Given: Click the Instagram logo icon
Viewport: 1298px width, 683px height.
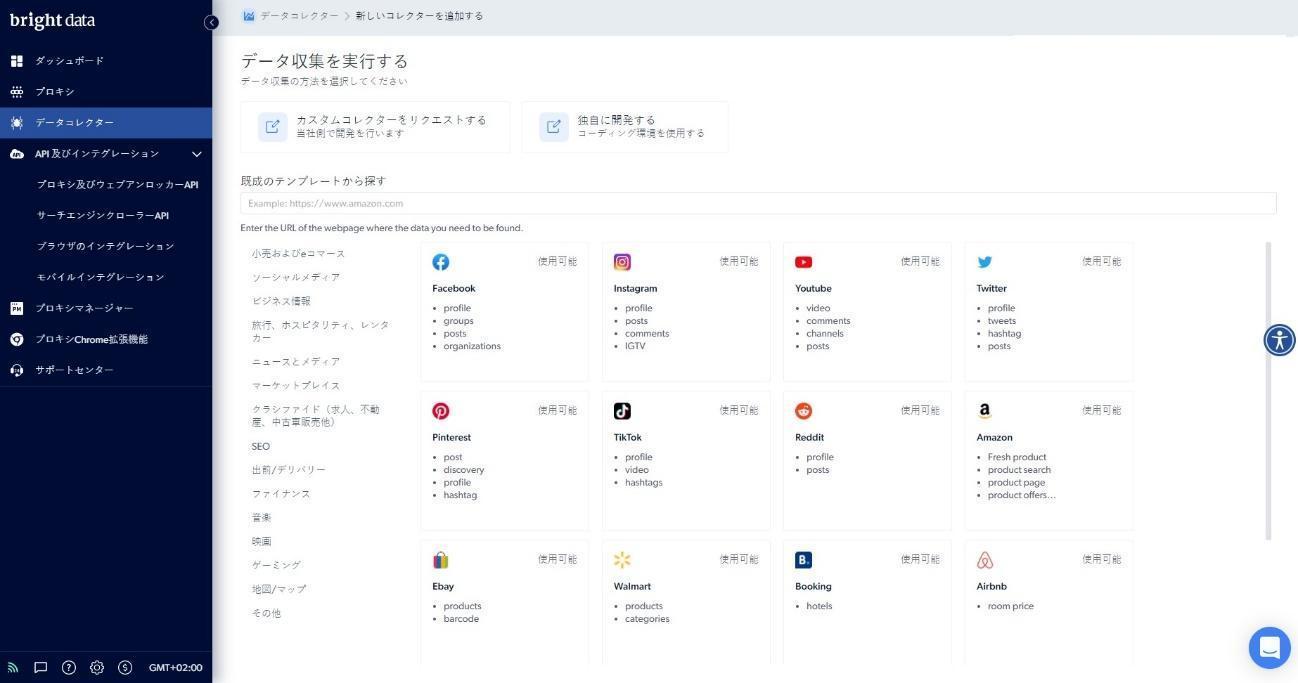Looking at the screenshot, I should 622,262.
